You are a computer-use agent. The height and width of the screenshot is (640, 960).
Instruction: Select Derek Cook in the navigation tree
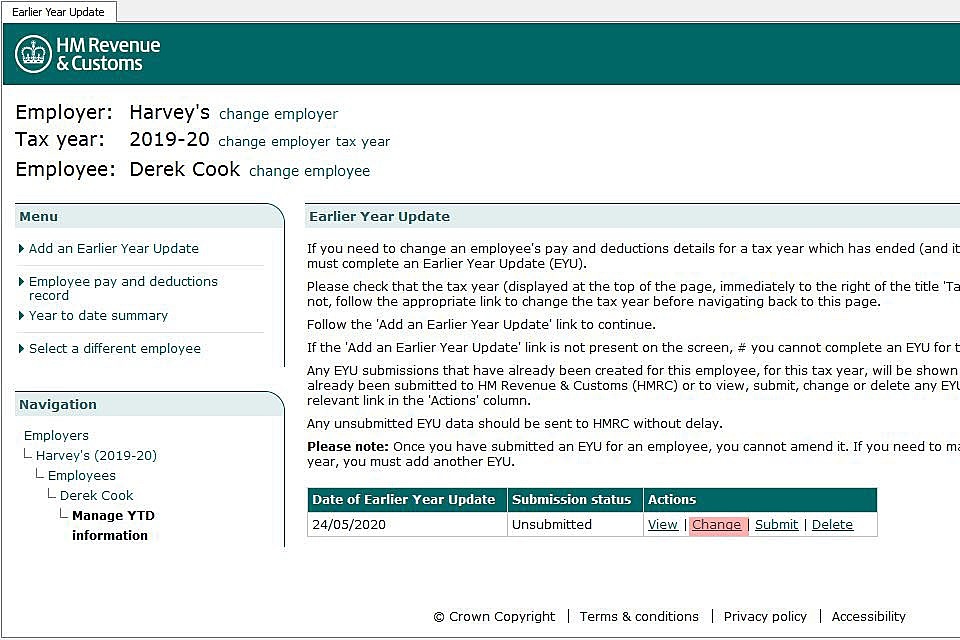point(96,495)
